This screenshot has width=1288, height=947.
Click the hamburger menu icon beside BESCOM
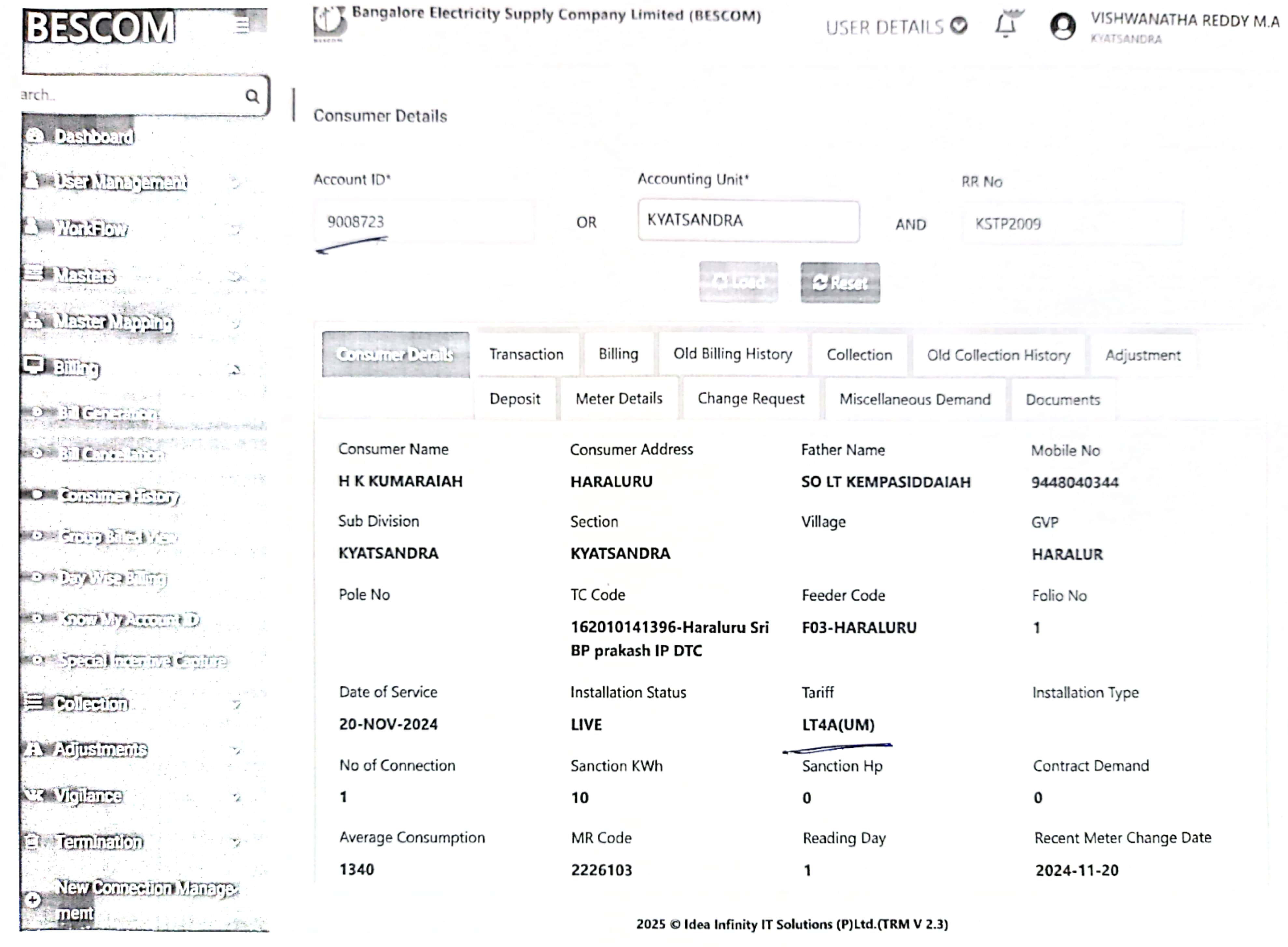(x=242, y=25)
